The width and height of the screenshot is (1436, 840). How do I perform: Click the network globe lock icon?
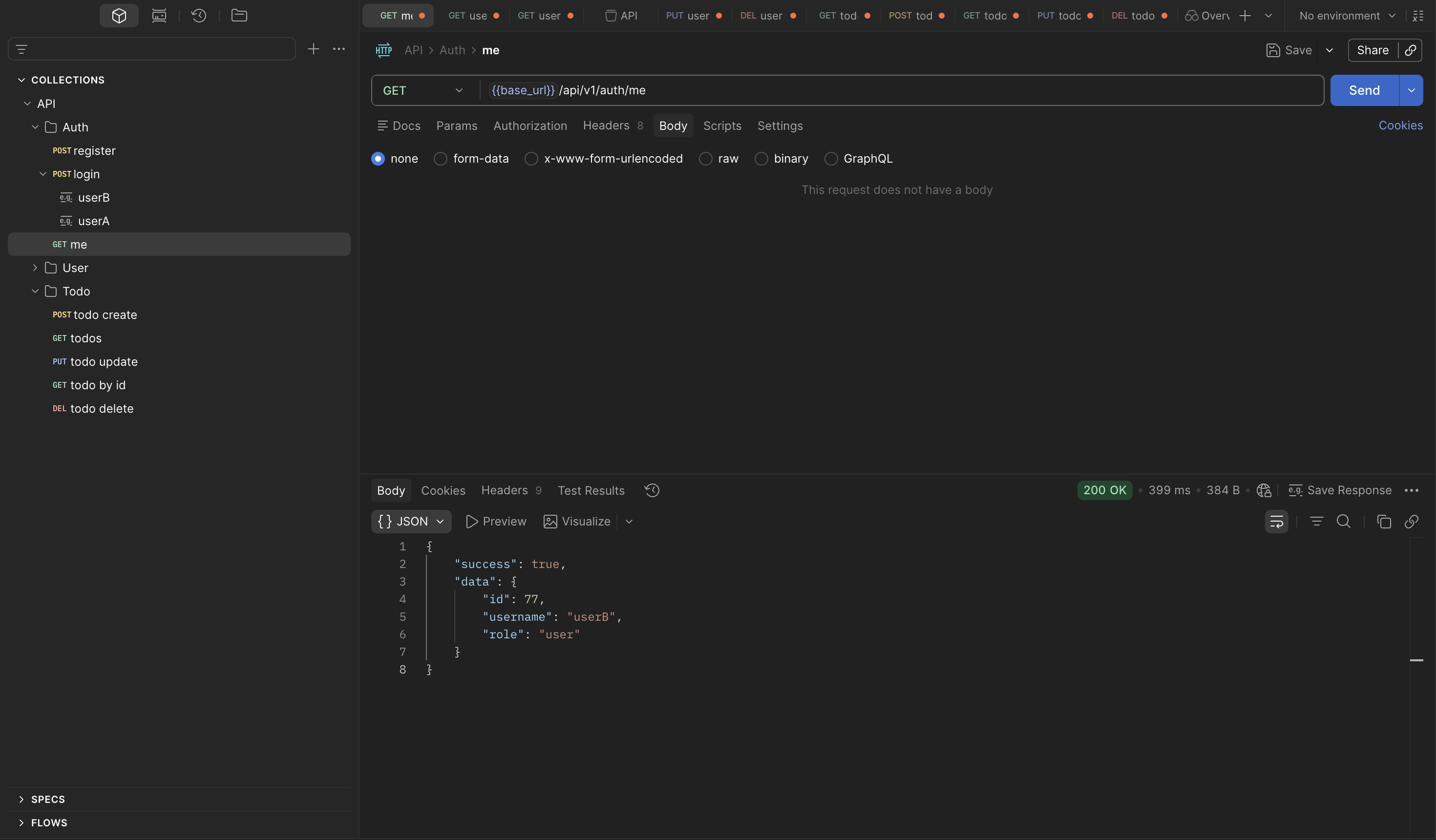1264,490
